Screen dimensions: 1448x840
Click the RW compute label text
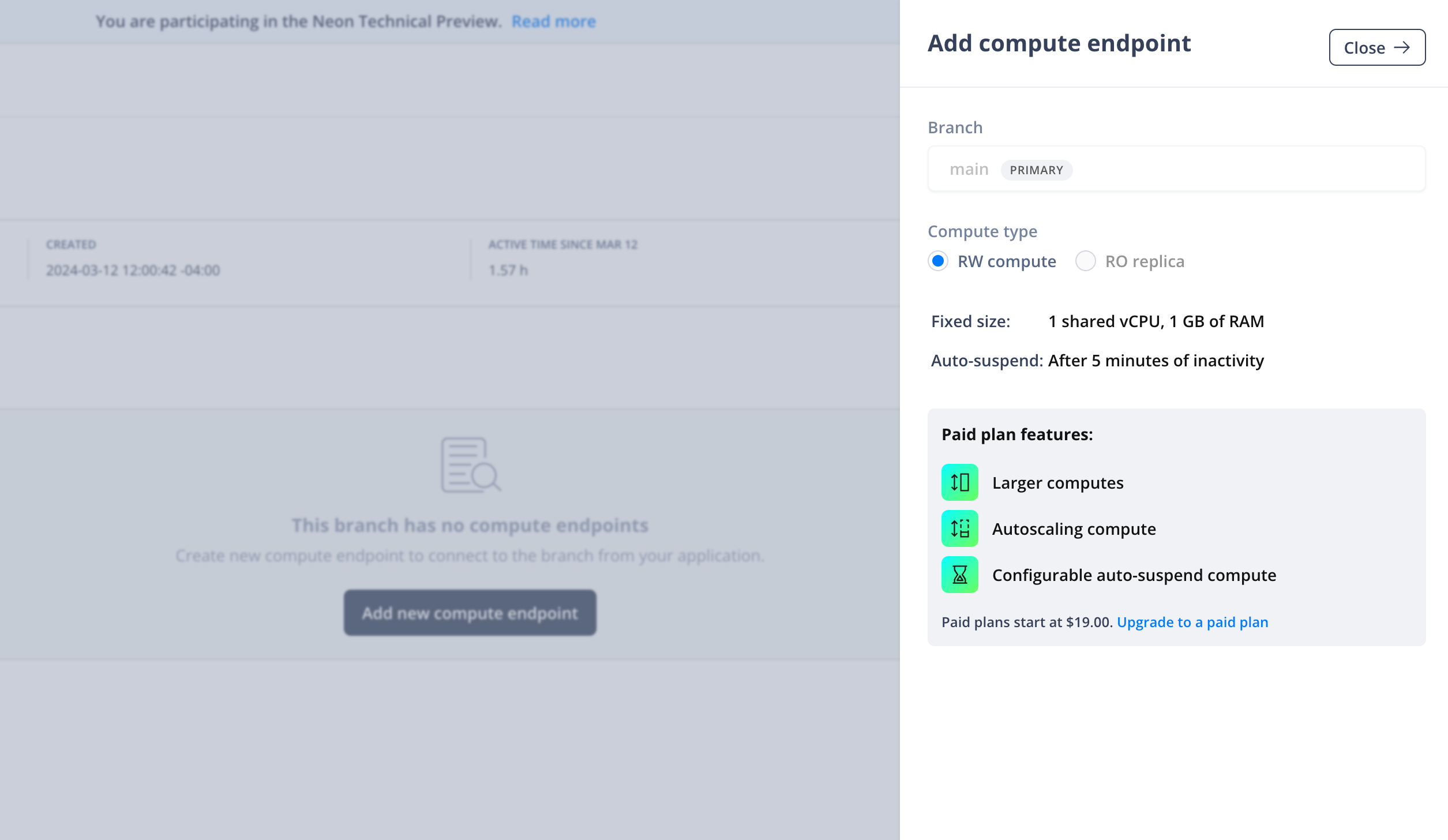1007,261
